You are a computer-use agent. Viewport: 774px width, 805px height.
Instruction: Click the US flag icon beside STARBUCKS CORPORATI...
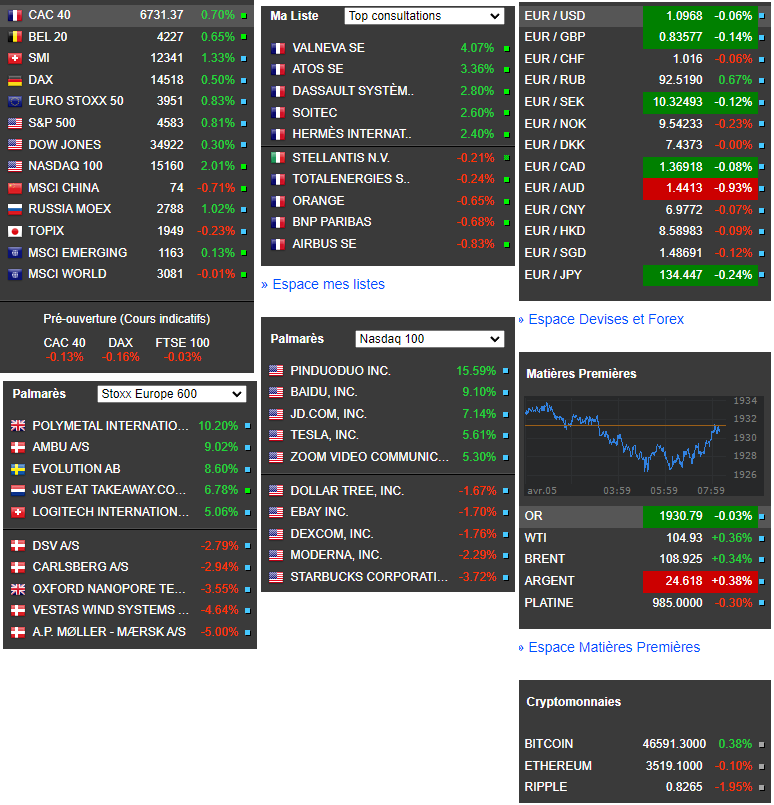[276, 577]
